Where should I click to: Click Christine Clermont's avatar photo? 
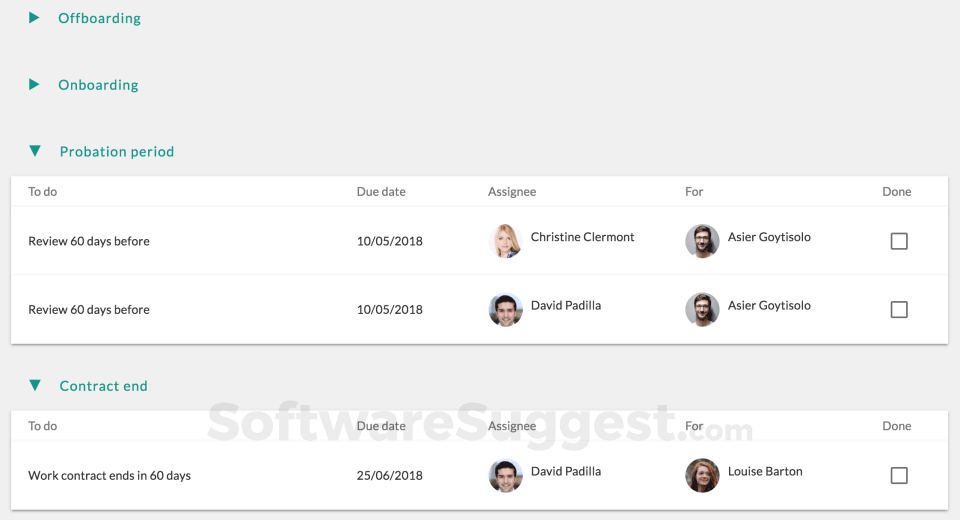click(505, 241)
